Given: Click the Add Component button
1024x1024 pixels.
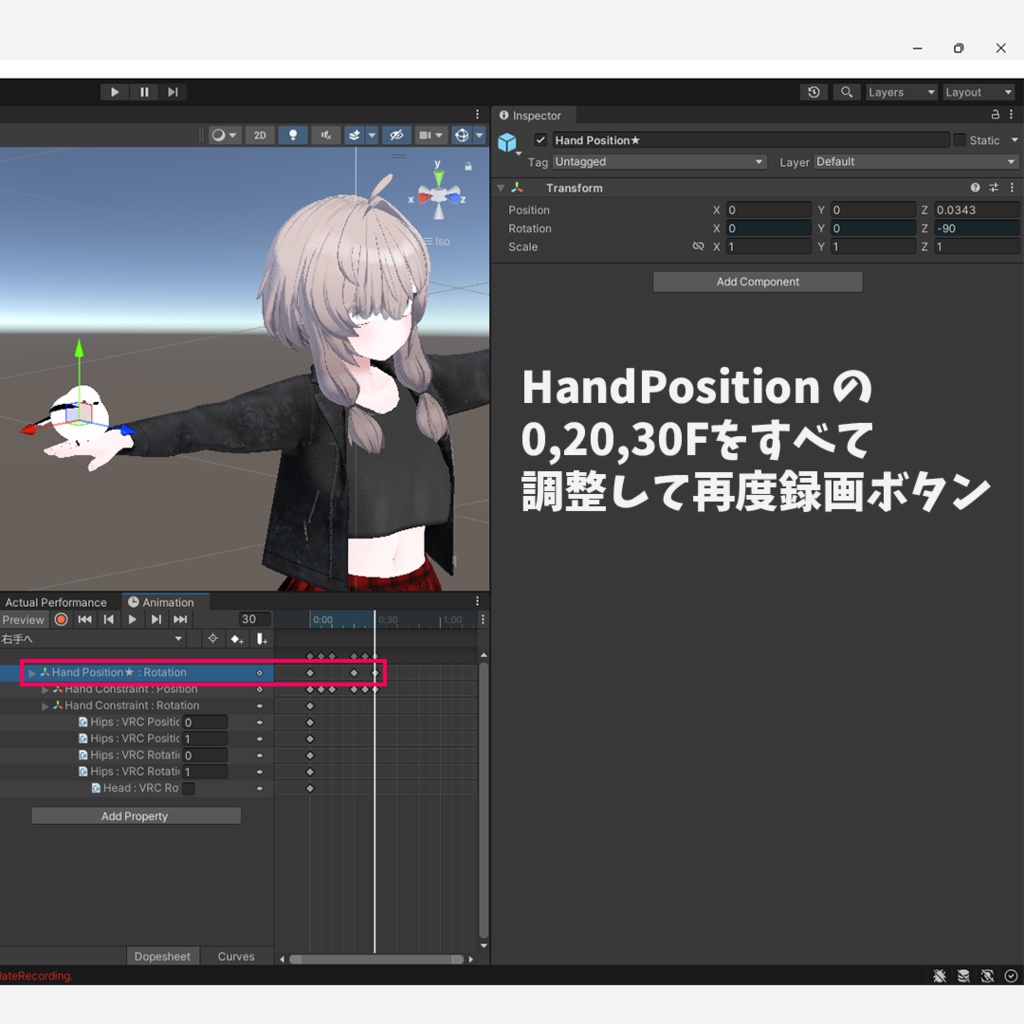Looking at the screenshot, I should coord(757,281).
